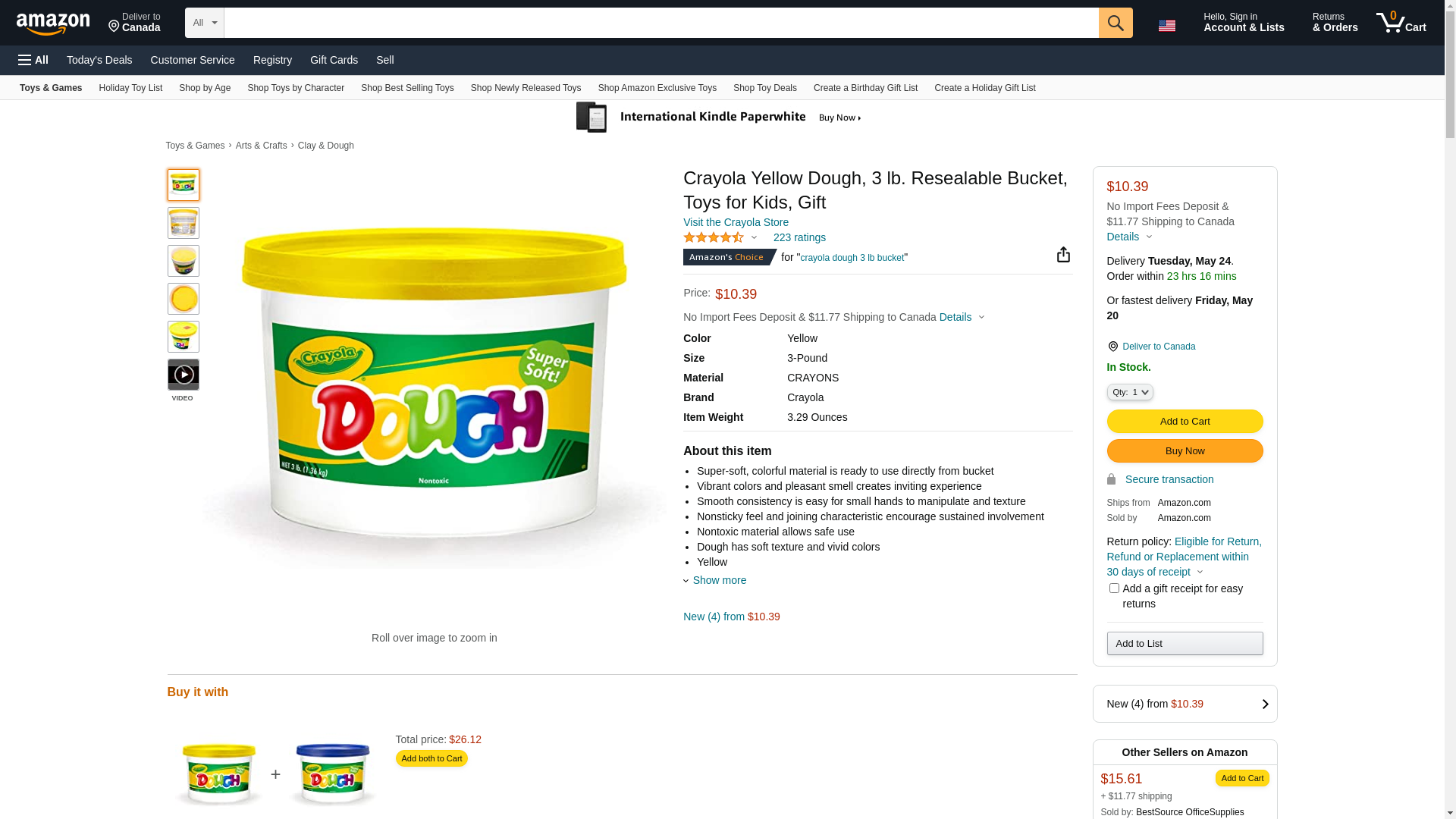Open the shopping cart
This screenshot has width=1456, height=819.
(x=1401, y=23)
